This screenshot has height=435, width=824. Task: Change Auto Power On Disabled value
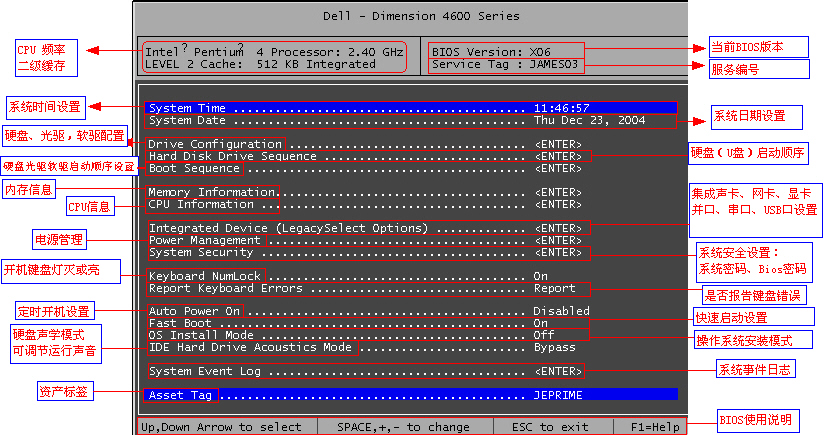click(x=562, y=311)
